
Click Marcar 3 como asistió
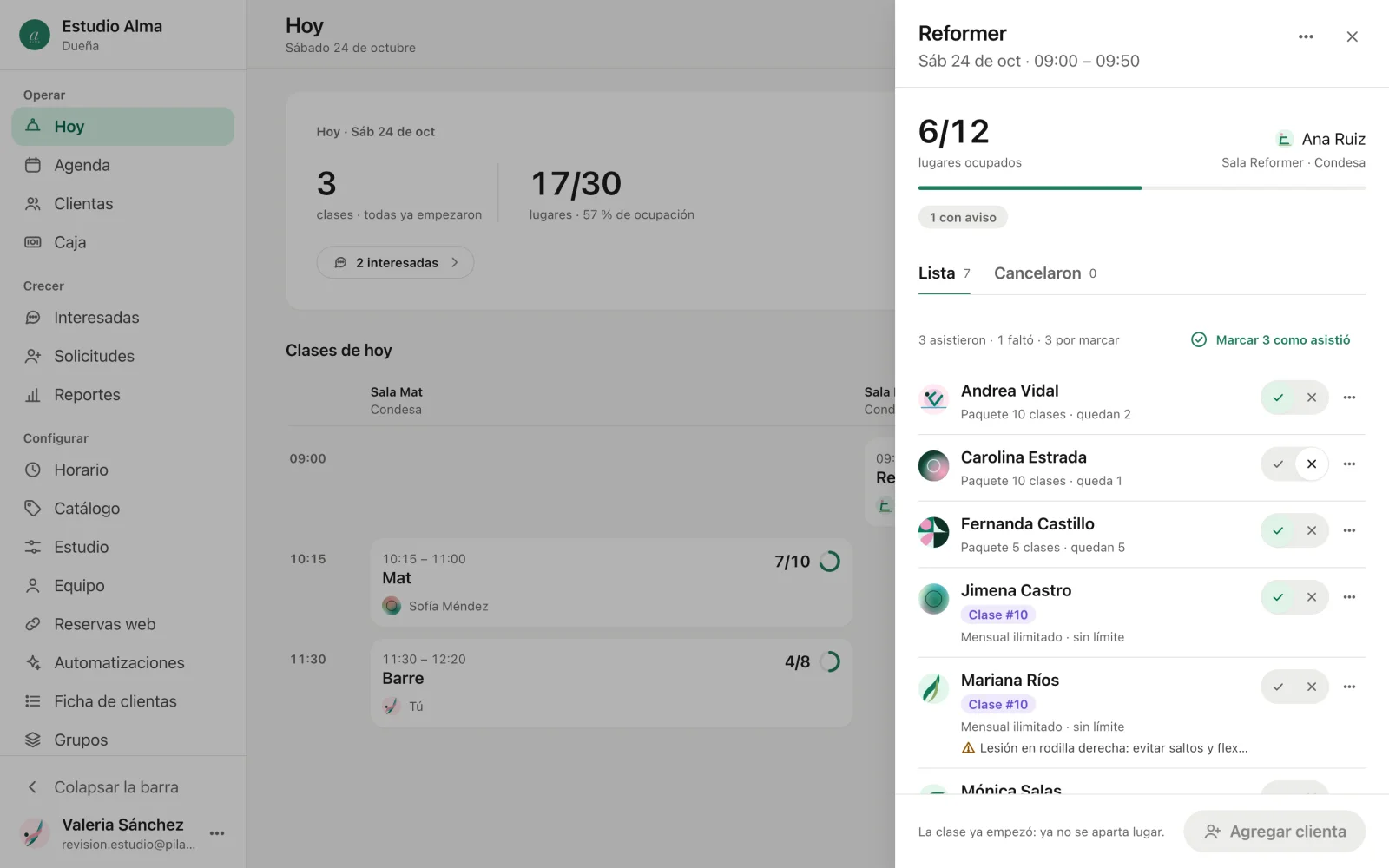(x=1271, y=340)
